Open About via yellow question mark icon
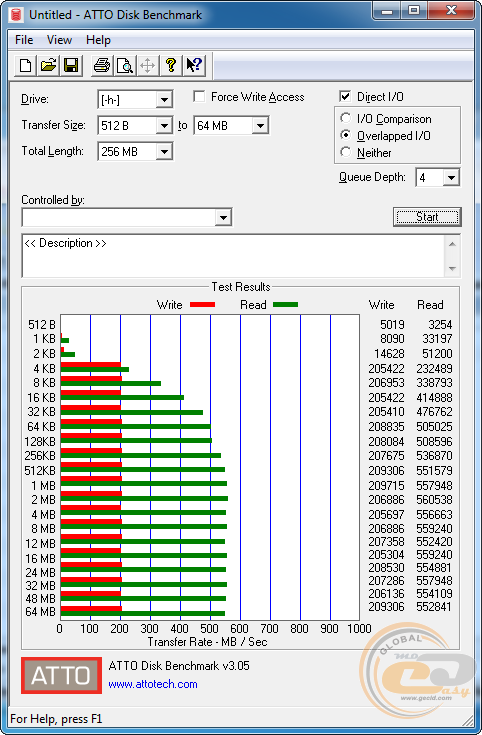This screenshot has width=482, height=735. click(171, 65)
